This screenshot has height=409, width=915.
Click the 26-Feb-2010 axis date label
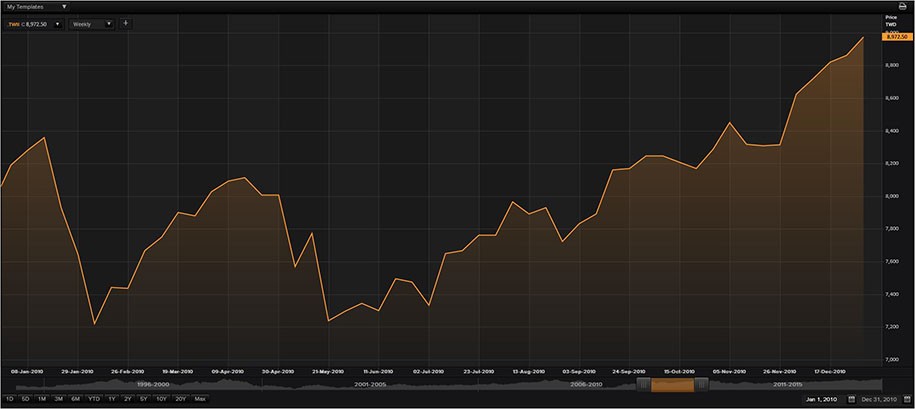tap(128, 371)
